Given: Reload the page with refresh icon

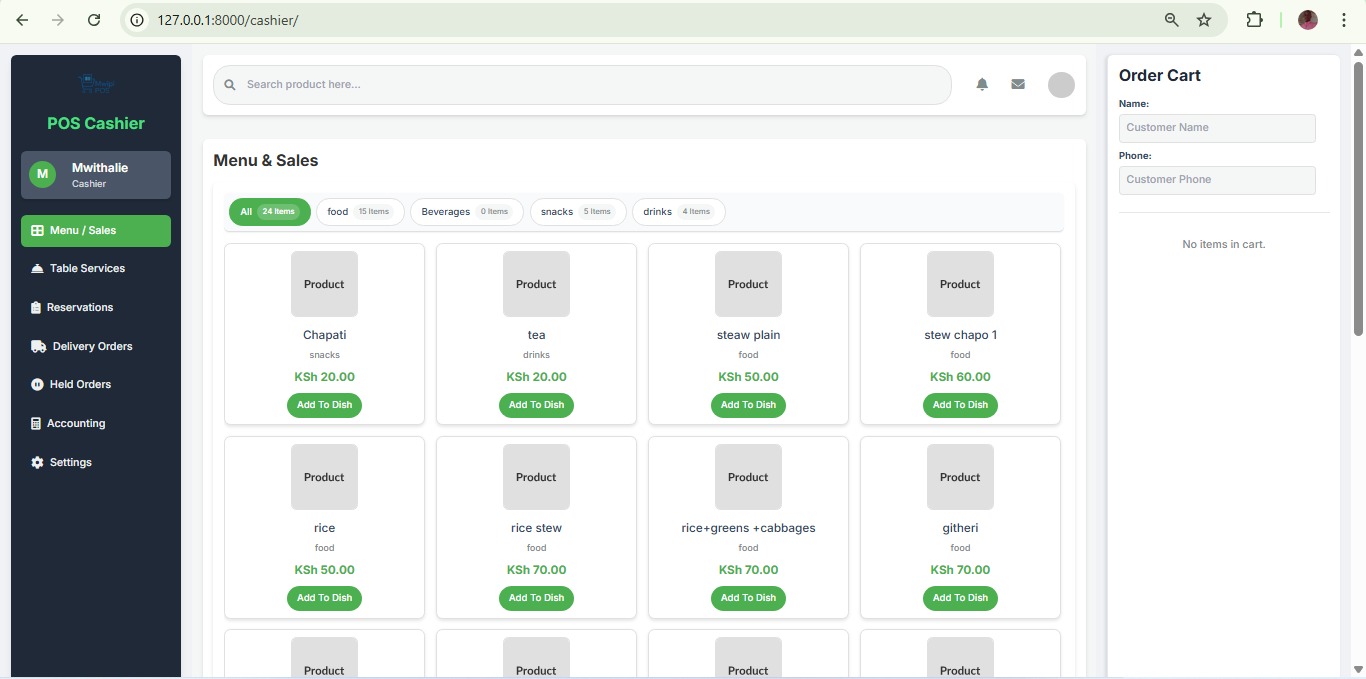Looking at the screenshot, I should 94,20.
